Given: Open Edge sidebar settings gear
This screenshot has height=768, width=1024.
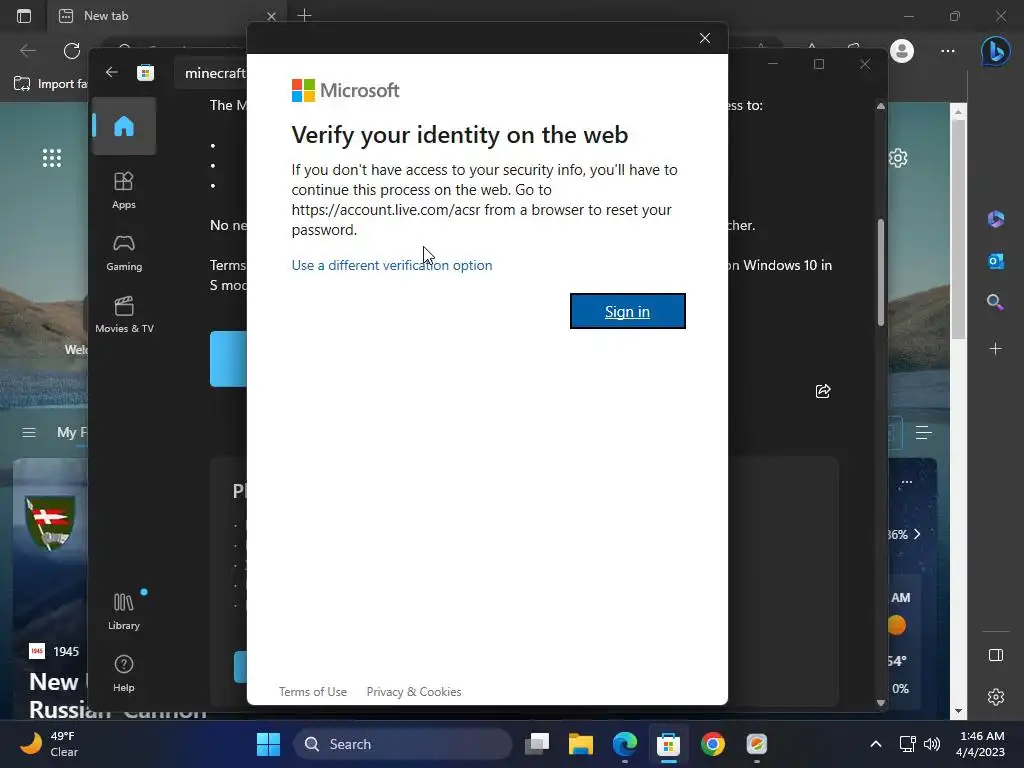Looking at the screenshot, I should 995,697.
